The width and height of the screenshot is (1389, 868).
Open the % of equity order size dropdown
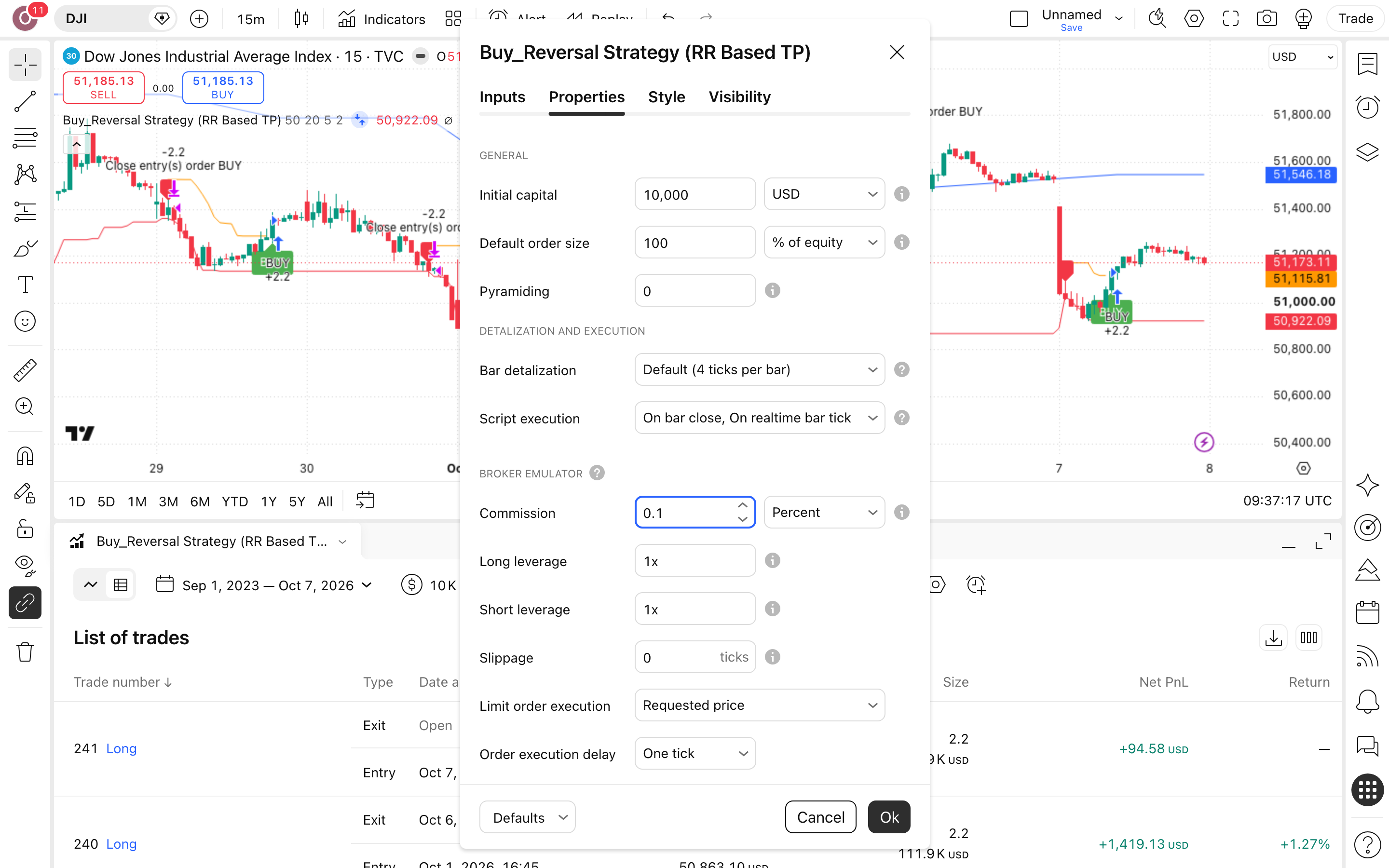(x=824, y=242)
